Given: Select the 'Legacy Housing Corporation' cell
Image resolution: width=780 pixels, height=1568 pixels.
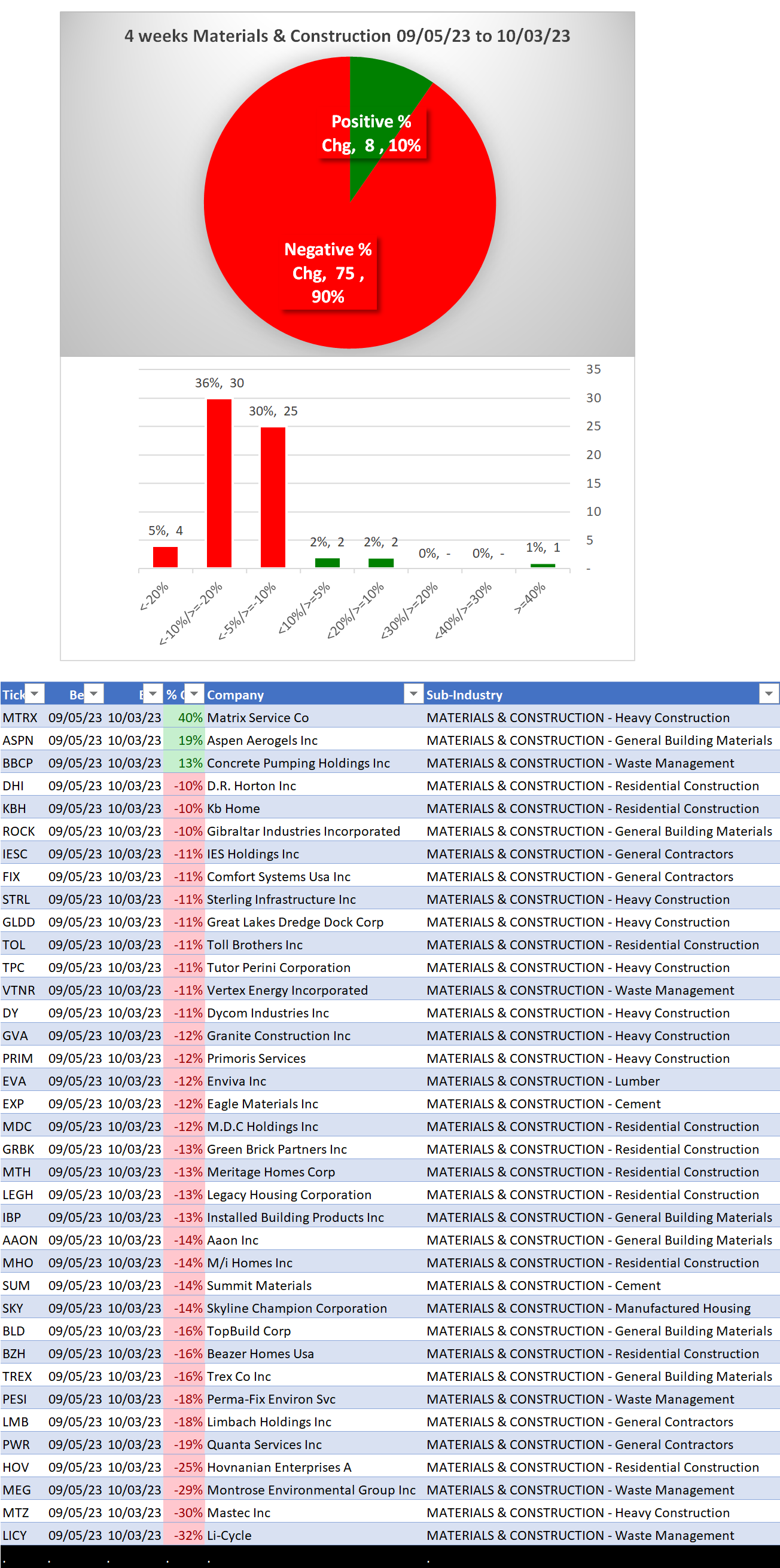Looking at the screenshot, I should click(314, 1194).
